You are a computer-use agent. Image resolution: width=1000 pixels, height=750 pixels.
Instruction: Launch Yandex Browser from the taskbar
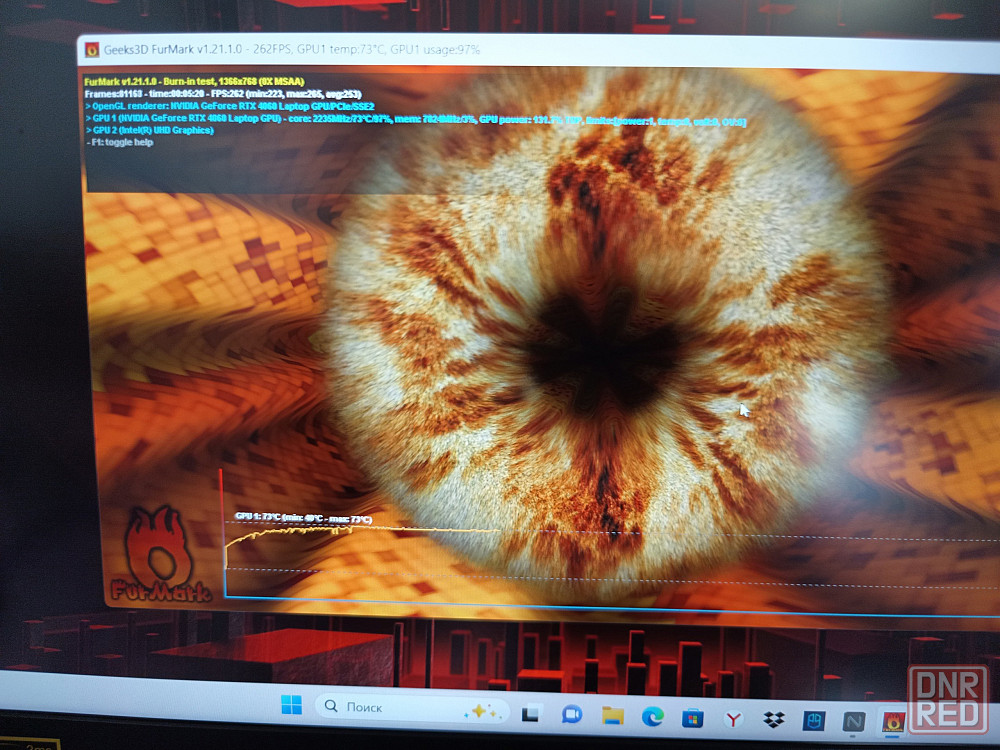(733, 720)
